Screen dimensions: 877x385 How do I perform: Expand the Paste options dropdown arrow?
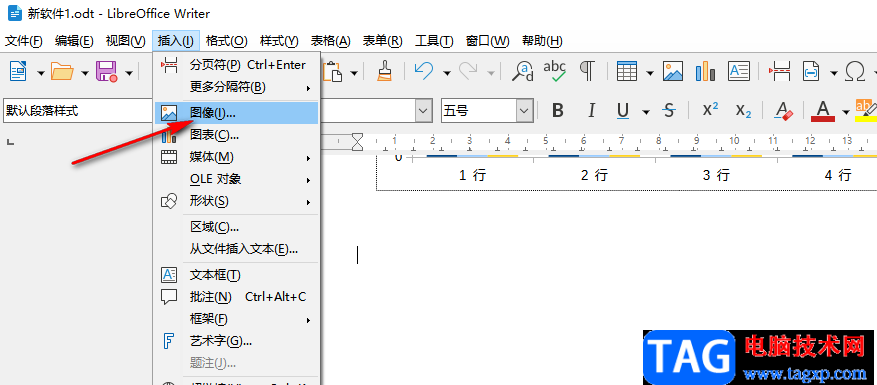point(355,73)
